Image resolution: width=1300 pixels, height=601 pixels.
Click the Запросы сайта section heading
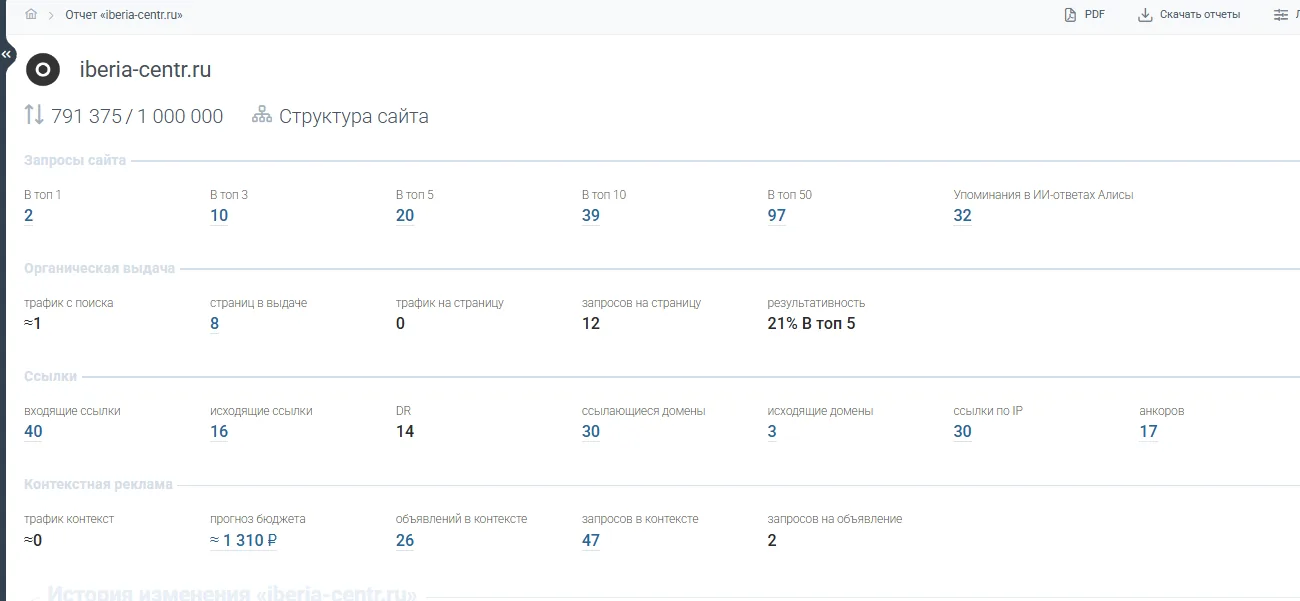pos(75,160)
